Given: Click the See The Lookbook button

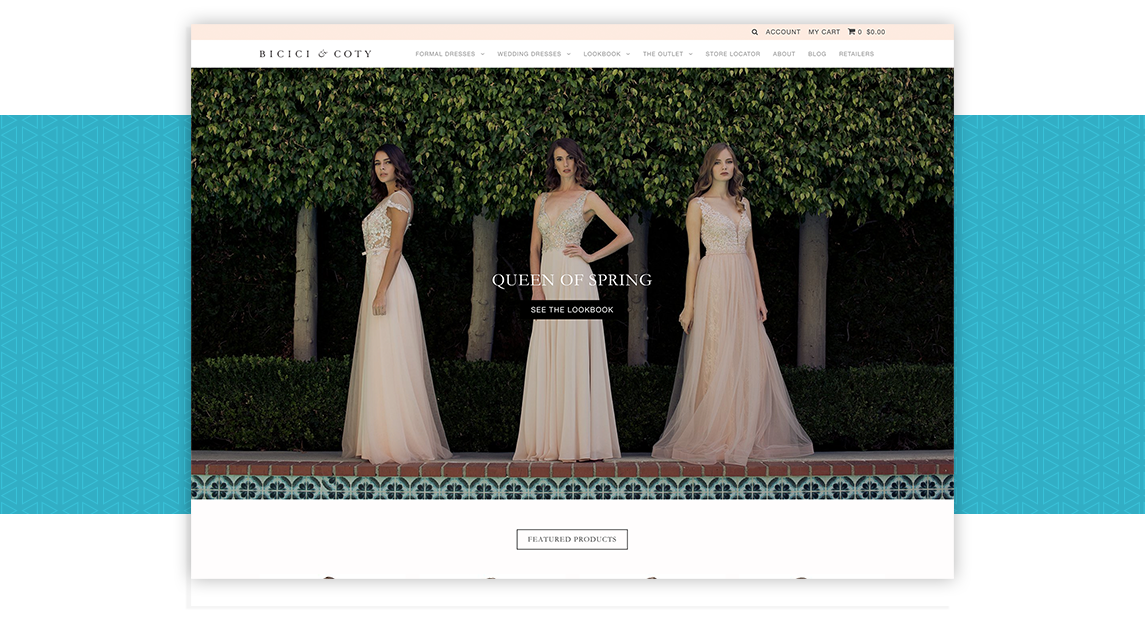Looking at the screenshot, I should point(572,310).
